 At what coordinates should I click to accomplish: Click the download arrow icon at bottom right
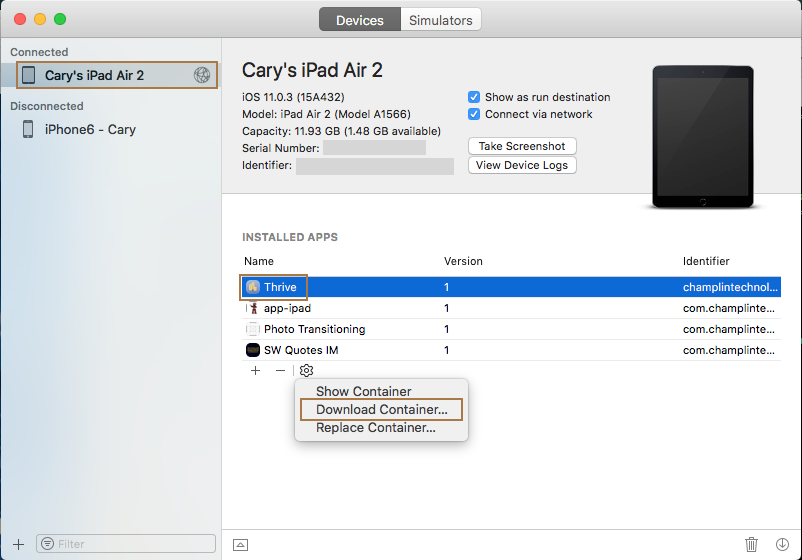(782, 544)
